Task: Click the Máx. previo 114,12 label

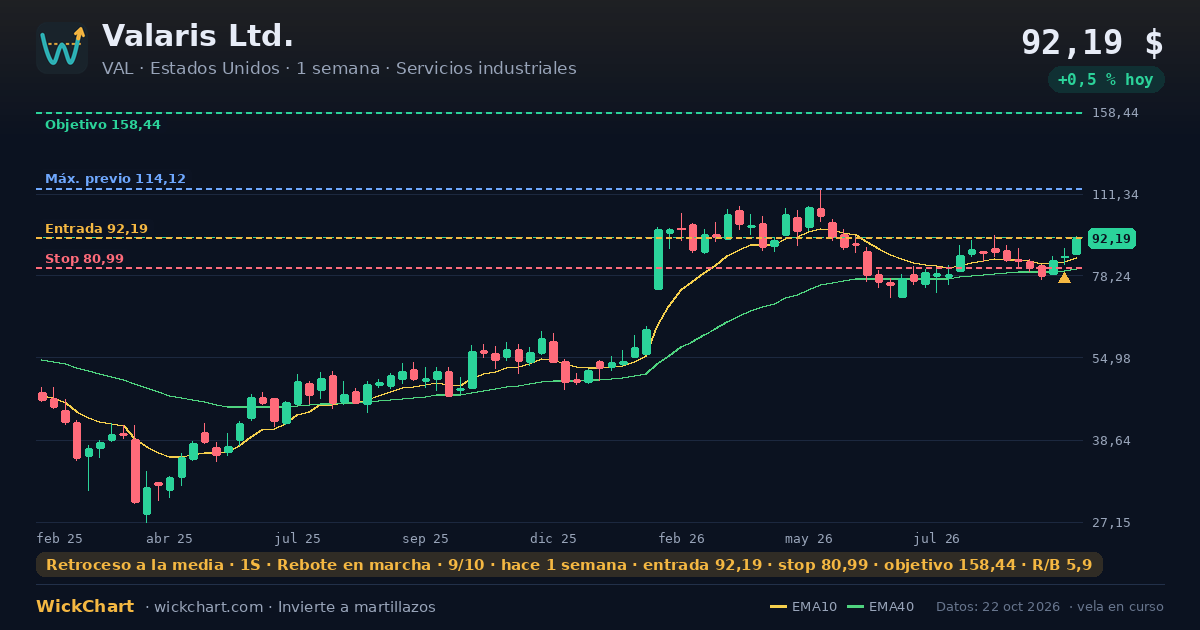Action: (115, 179)
